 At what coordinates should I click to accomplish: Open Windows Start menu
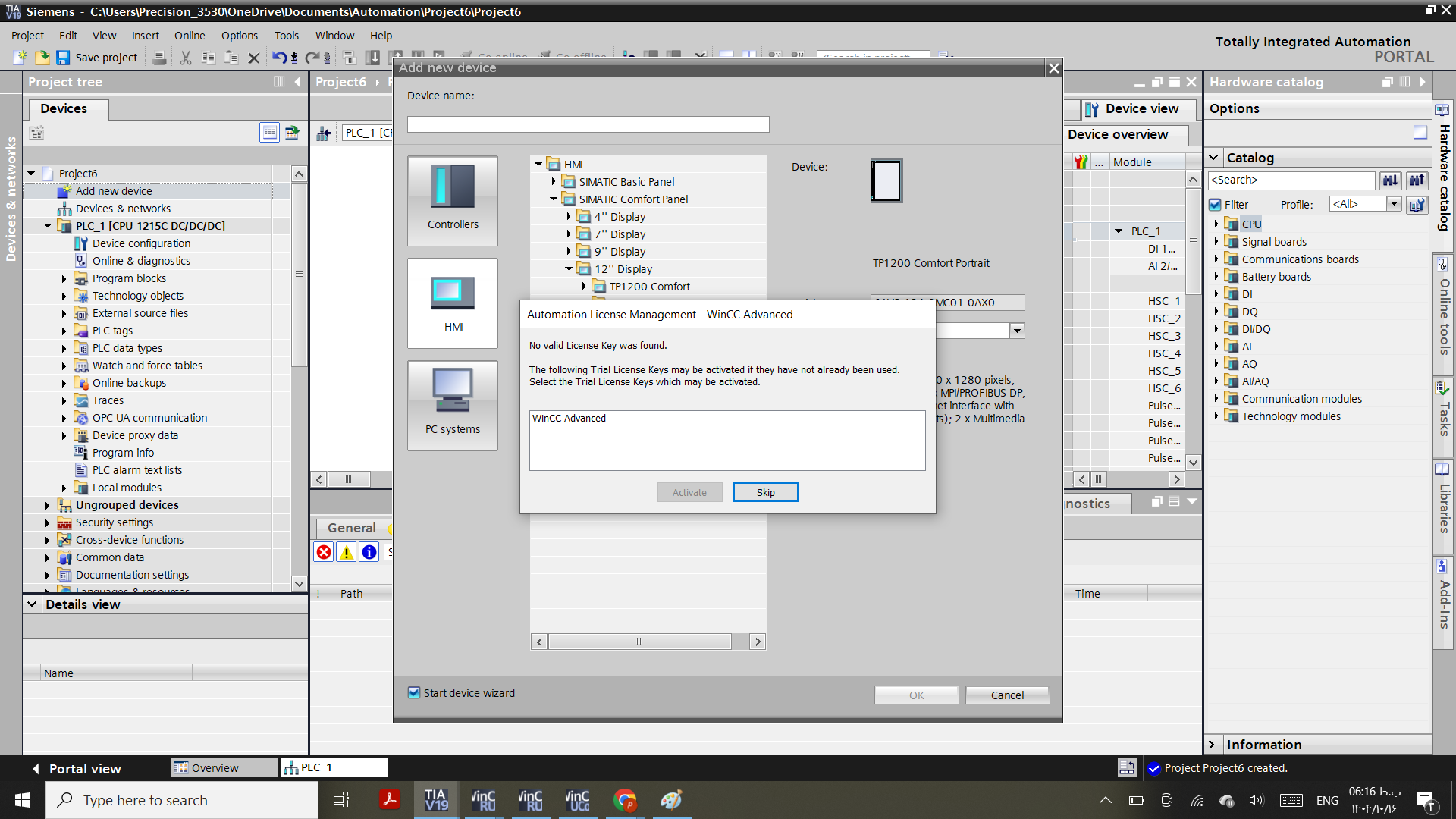pos(22,800)
